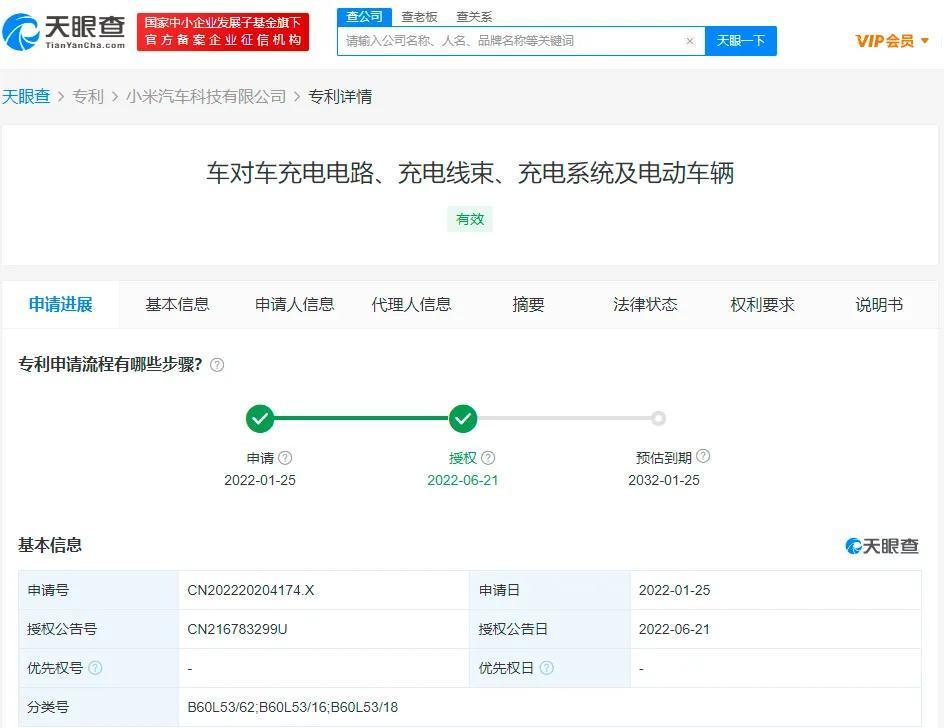Screen dimensions: 944x728
Task: Click classification B60L53/62;B60L53/16;B60L53/18
Action: pyautogui.click(x=293, y=707)
